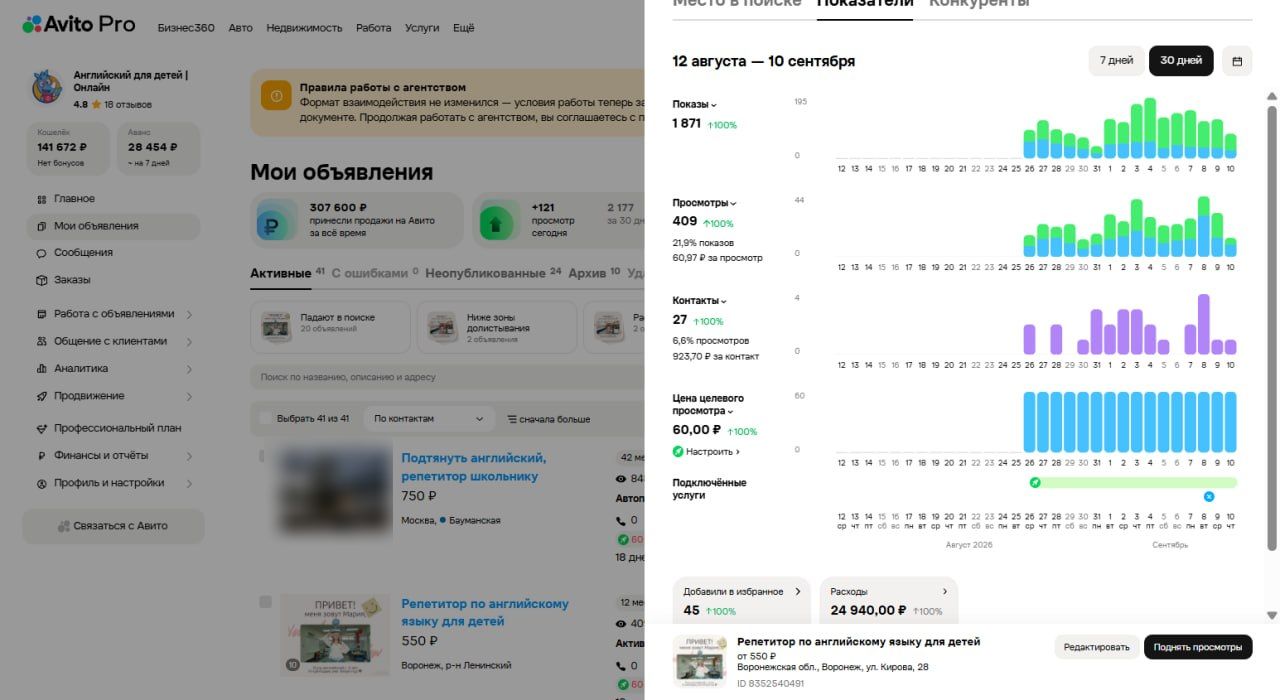Screen dimensions: 1280x700
Task: Click the green Настроить rocket icon
Action: 678,452
